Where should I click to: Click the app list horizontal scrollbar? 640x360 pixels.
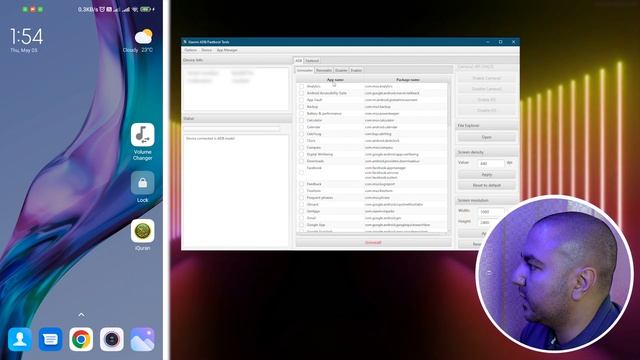coord(372,234)
